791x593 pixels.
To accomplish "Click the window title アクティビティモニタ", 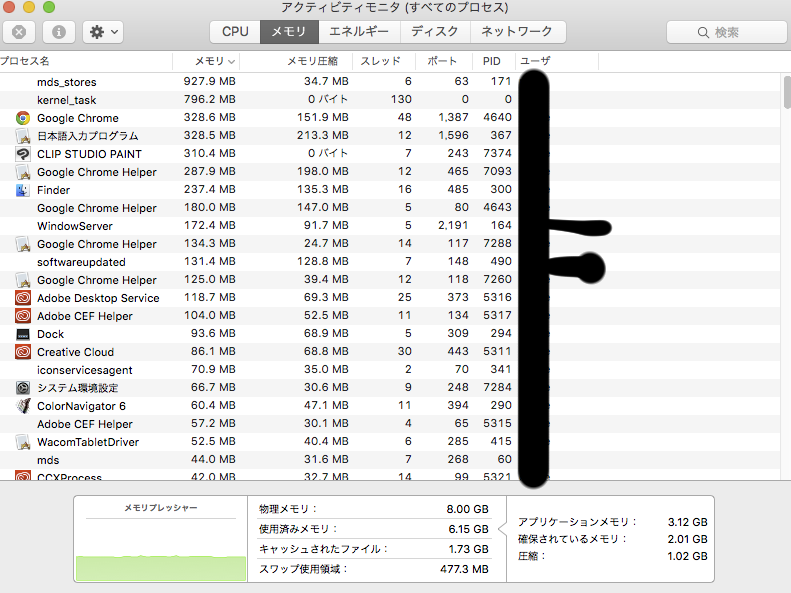I will pyautogui.click(x=340, y=8).
